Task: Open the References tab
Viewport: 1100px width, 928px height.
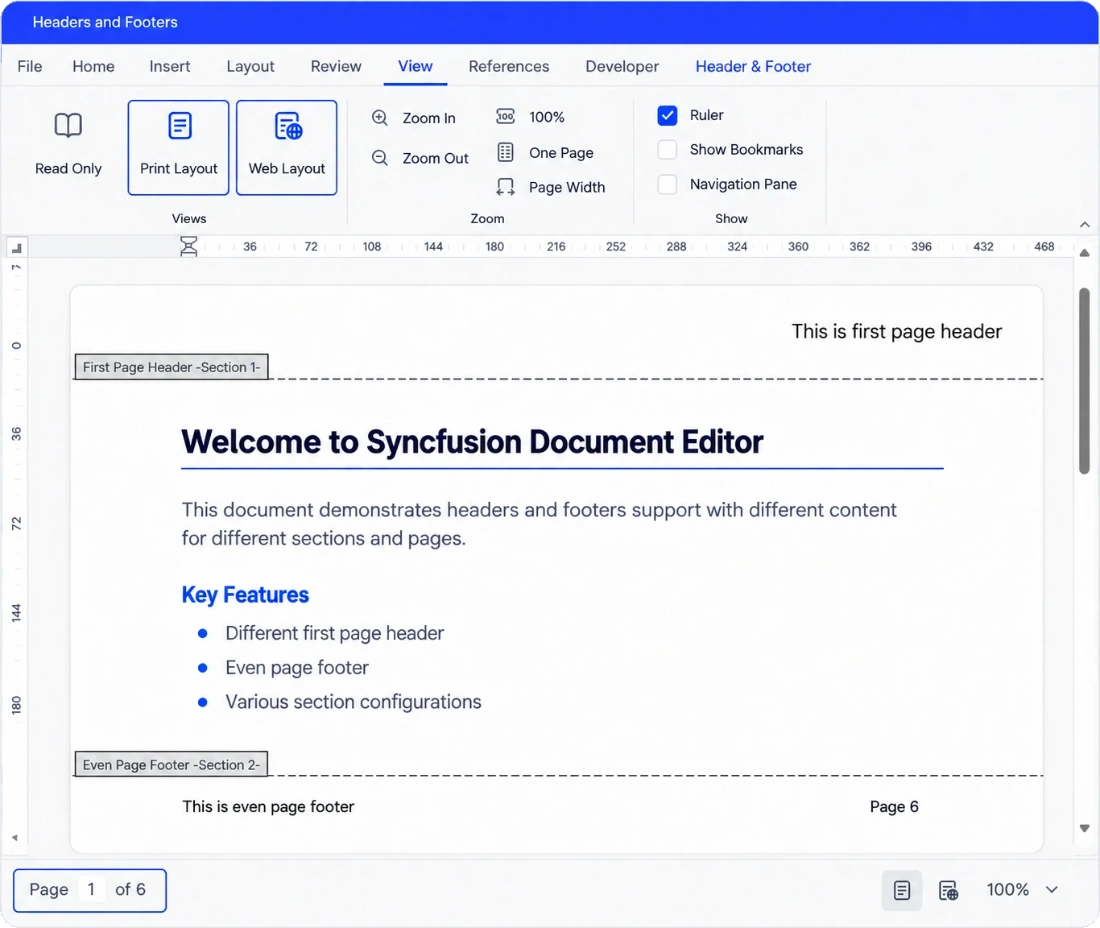Action: (x=509, y=66)
